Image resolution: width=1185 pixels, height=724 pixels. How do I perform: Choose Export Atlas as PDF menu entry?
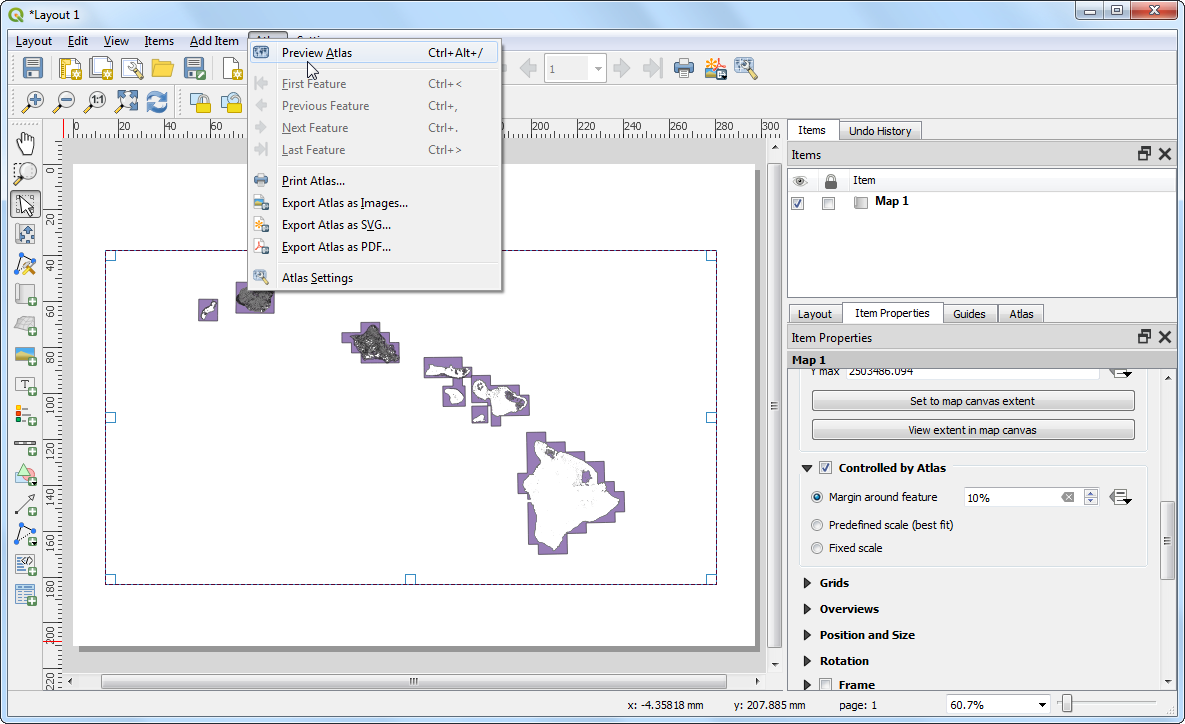336,247
